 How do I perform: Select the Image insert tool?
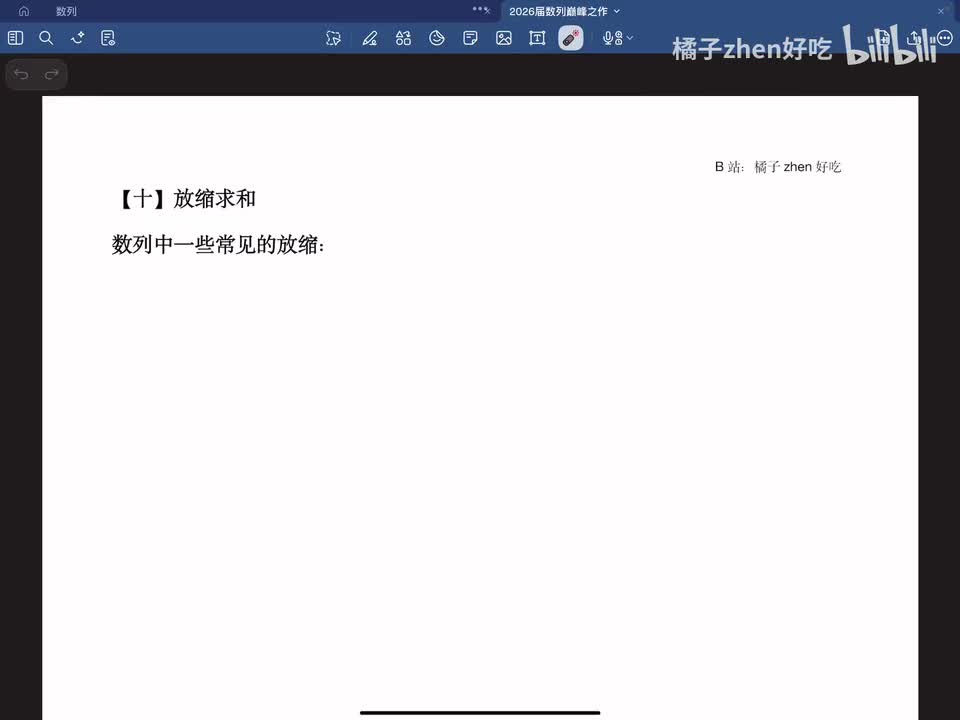tap(504, 38)
